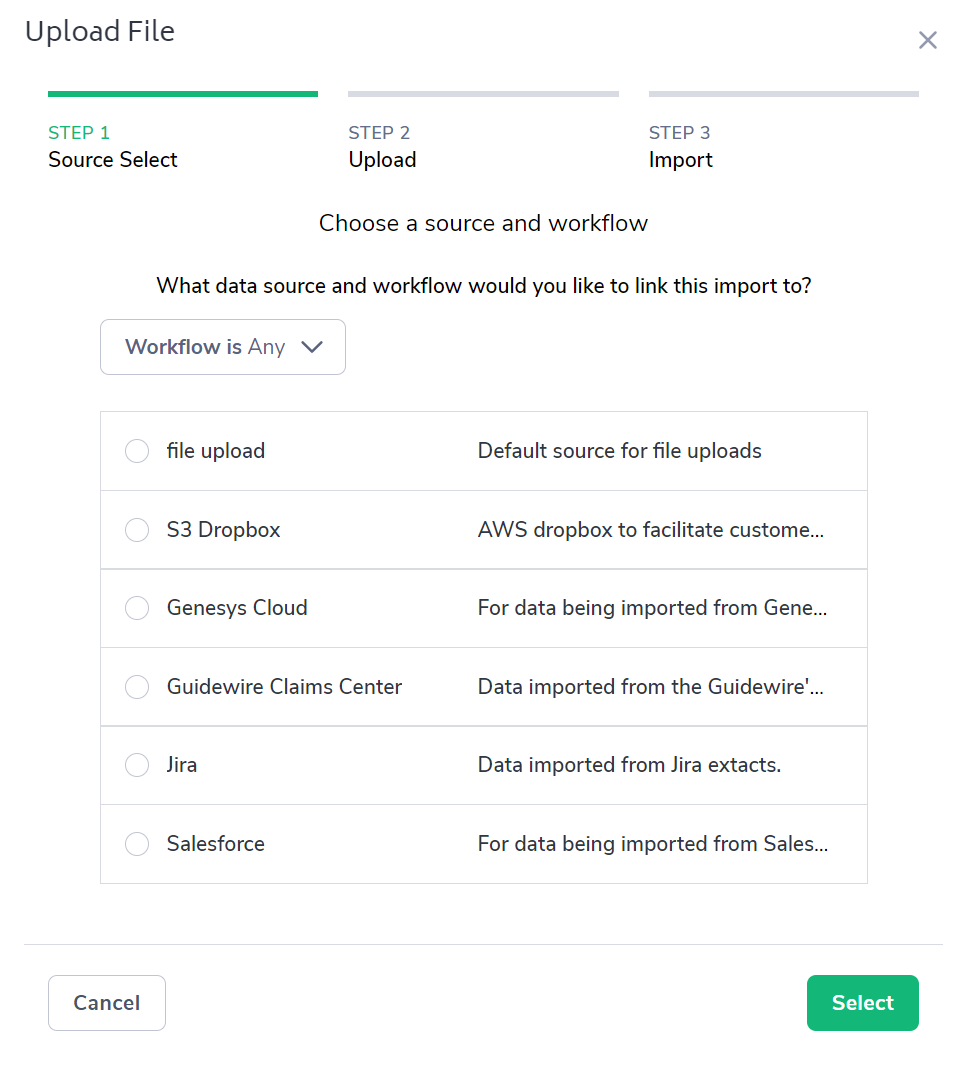This screenshot has width=970, height=1067.
Task: Expand the Workflow filter chevron arrow
Action: click(312, 347)
